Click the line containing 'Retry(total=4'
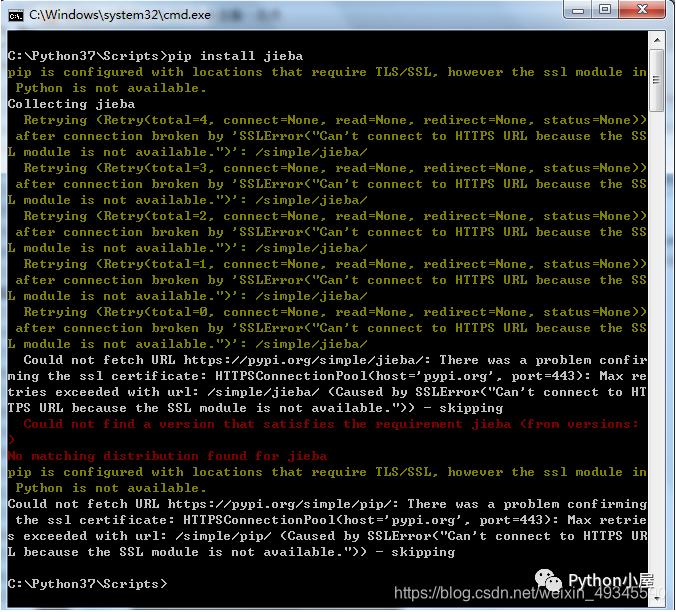This screenshot has height=612, width=676. point(335,120)
